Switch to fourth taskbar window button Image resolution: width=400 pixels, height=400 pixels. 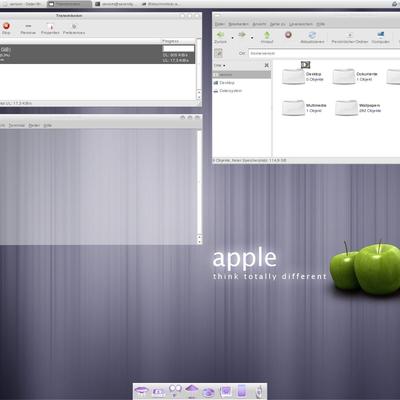click(x=162, y=4)
